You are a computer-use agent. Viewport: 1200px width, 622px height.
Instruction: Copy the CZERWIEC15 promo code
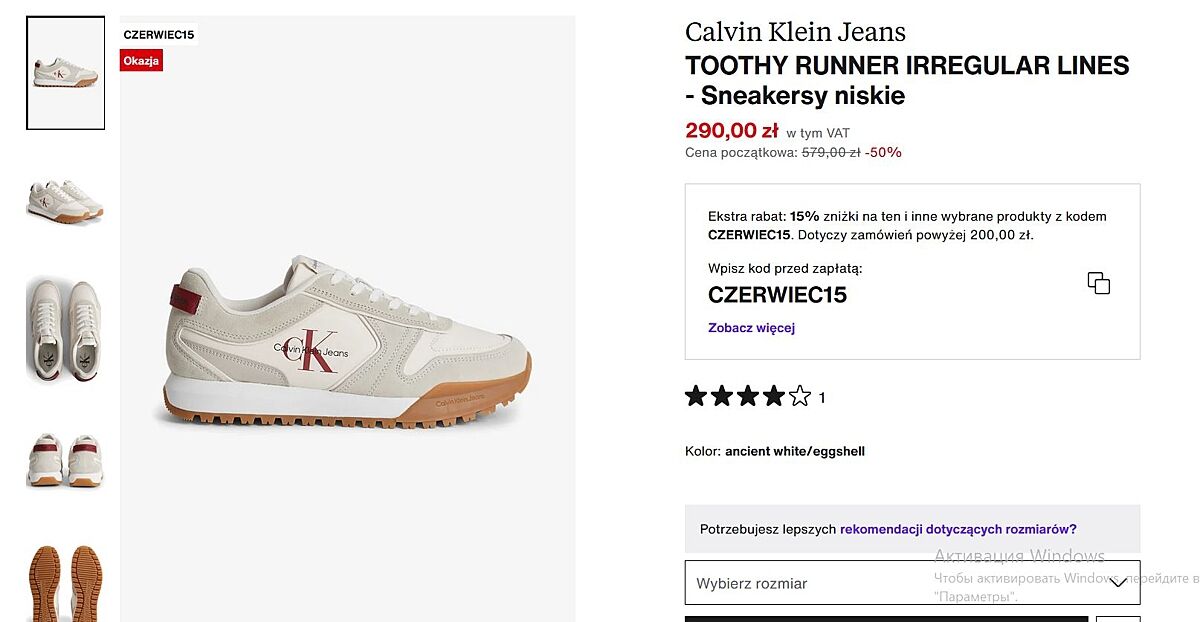[x=1098, y=283]
